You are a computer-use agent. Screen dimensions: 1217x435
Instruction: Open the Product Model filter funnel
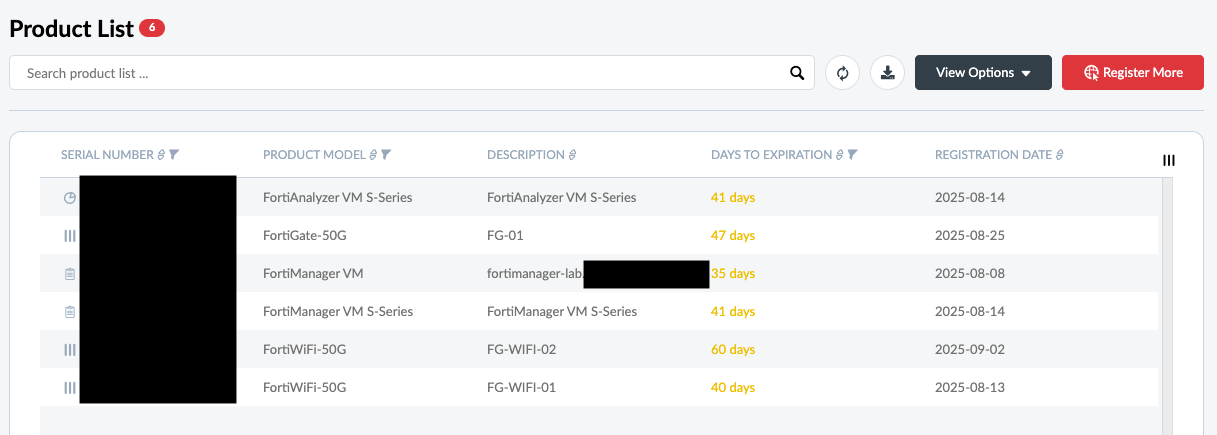click(x=386, y=155)
